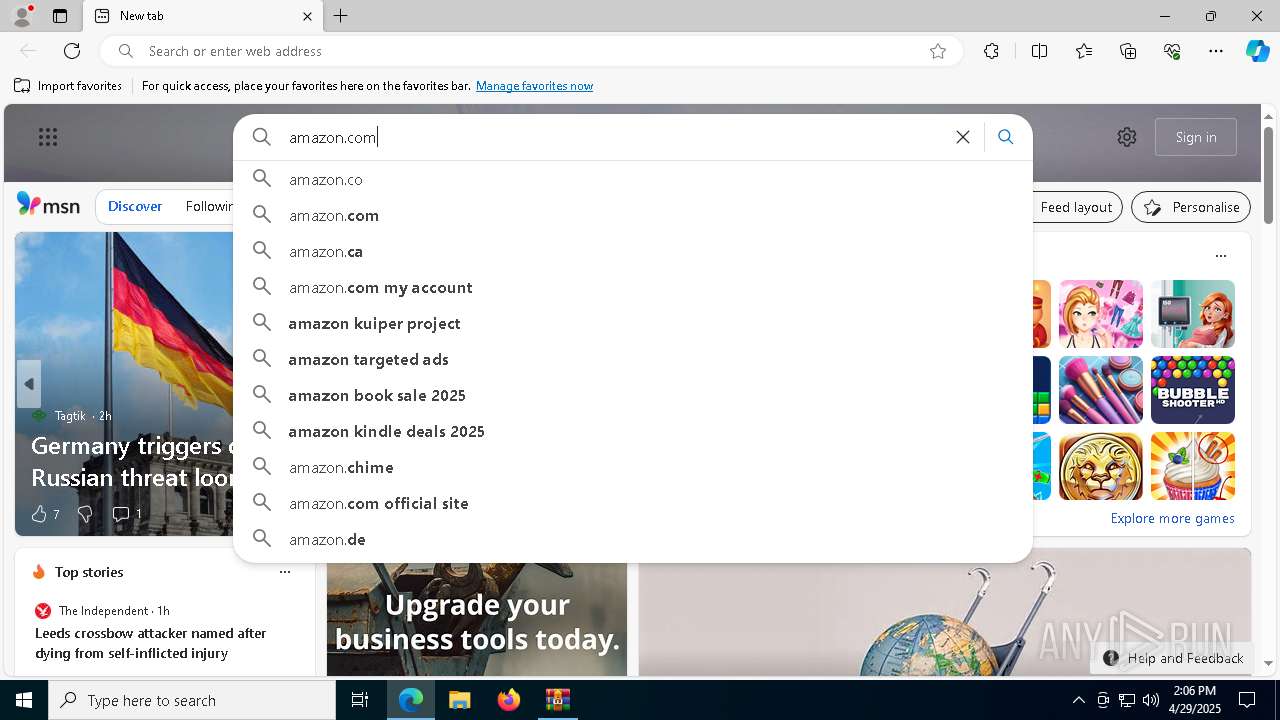Open the makeup brushes game thumbnail
1280x720 pixels.
click(1100, 390)
